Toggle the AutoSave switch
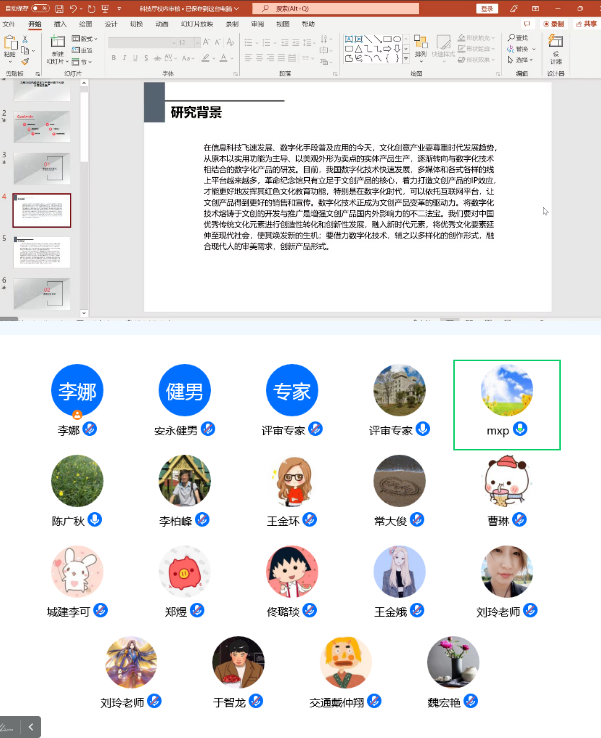 [40, 8]
